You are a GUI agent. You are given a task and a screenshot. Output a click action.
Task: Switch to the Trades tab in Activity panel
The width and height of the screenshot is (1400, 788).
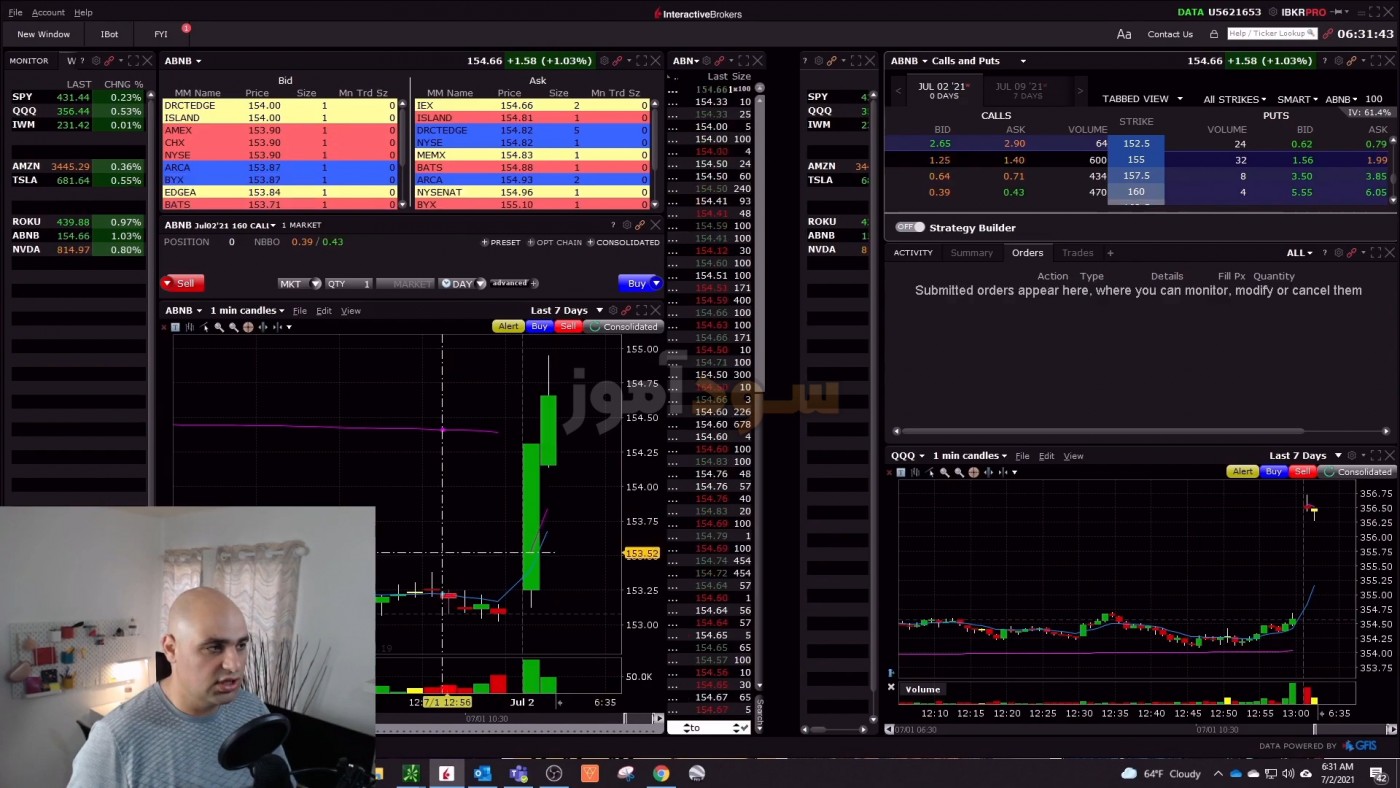tap(1077, 253)
